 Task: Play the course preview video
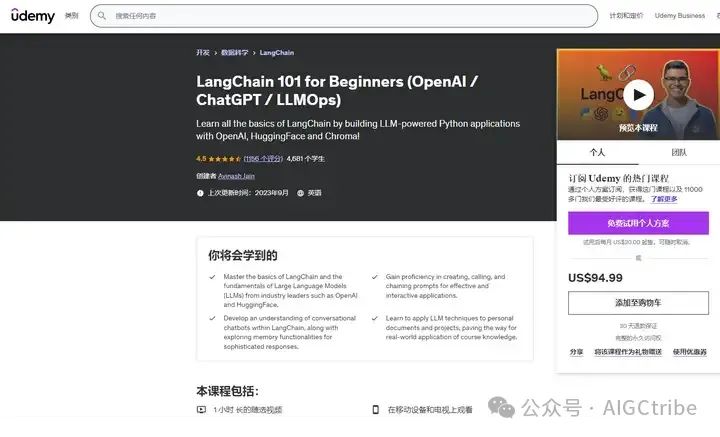[638, 95]
